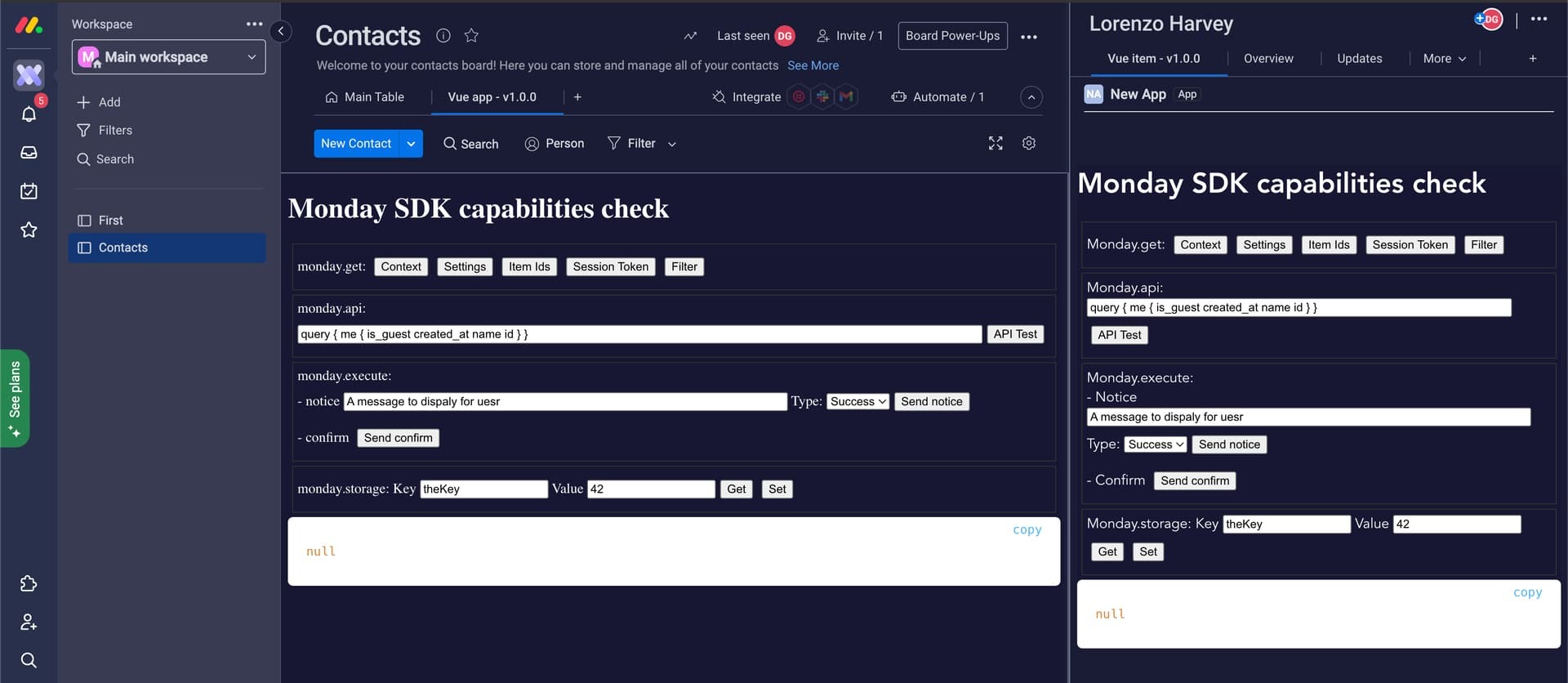Copy the null result in board view
This screenshot has width=1568, height=683.
1027,529
